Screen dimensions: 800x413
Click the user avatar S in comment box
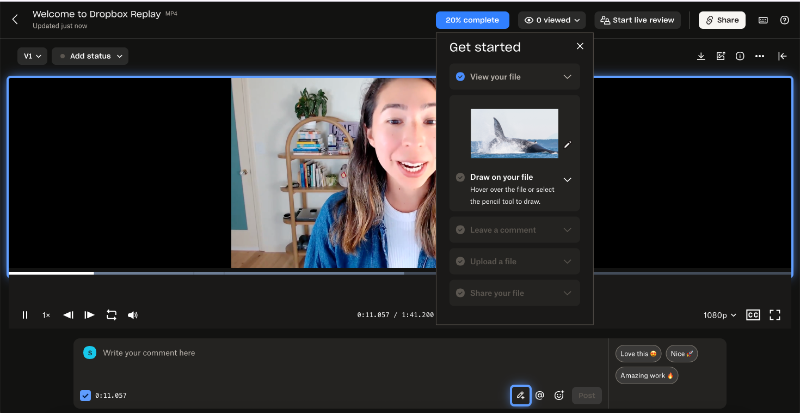[90, 353]
